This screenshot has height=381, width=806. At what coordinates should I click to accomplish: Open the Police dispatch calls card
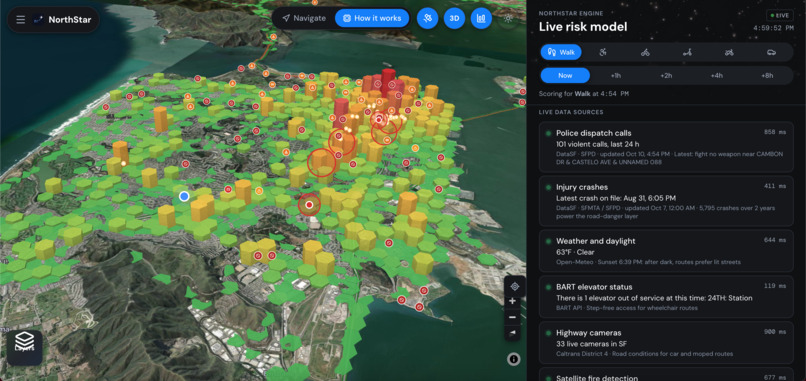(x=666, y=147)
